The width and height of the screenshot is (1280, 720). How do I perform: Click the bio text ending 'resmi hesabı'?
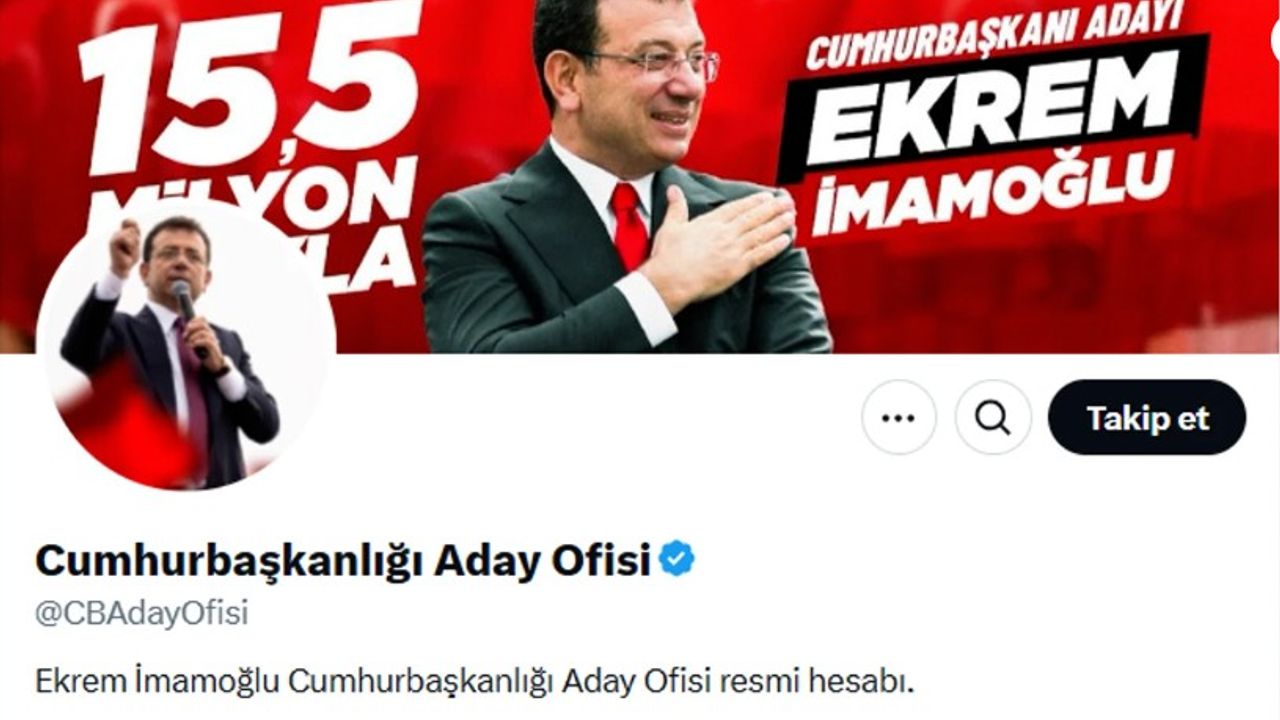coord(475,682)
